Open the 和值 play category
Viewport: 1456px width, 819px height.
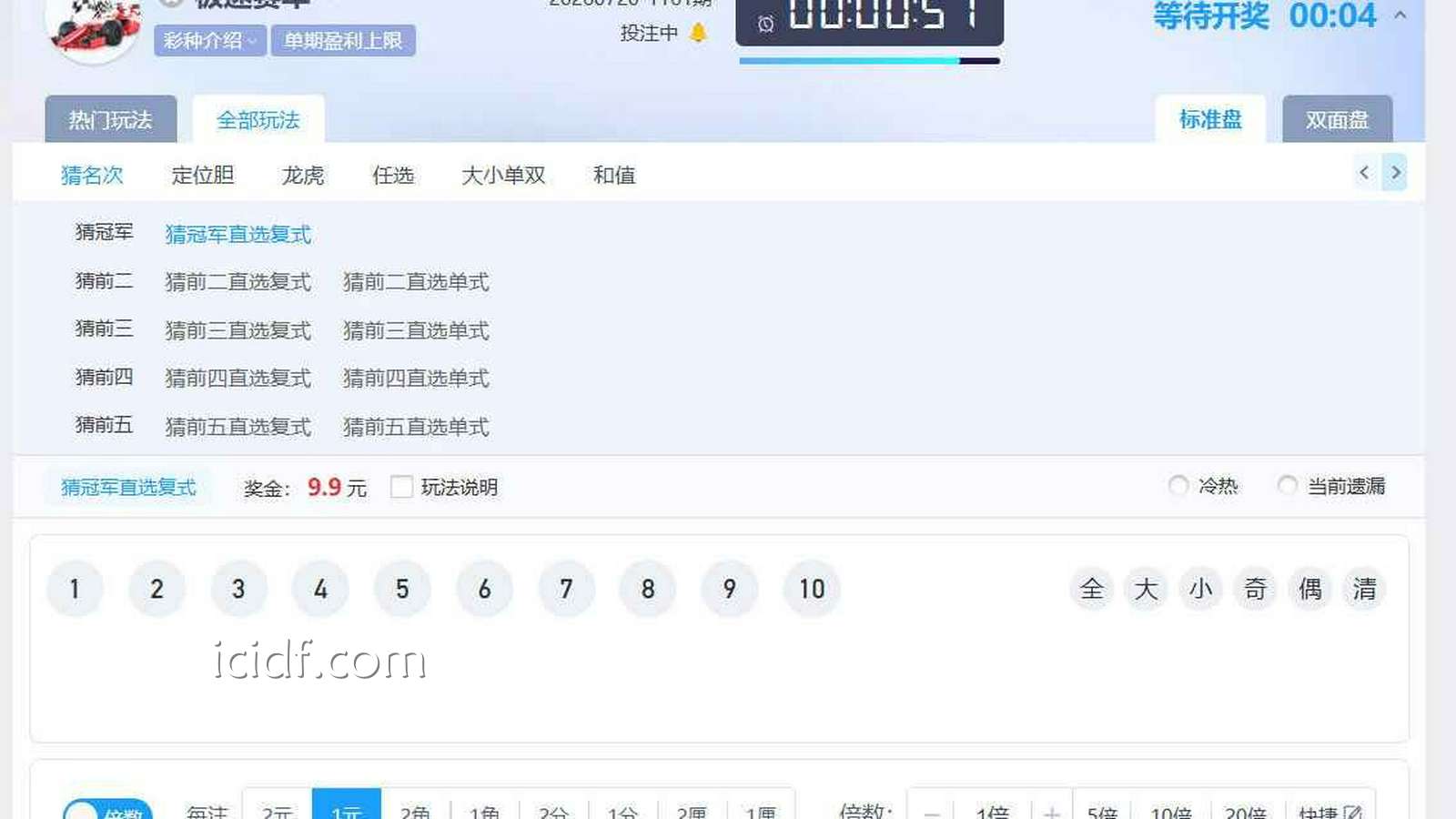[614, 175]
